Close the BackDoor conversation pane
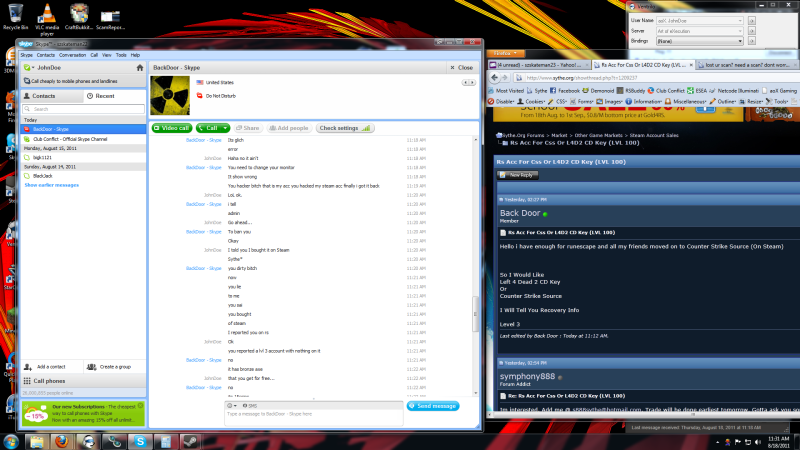Viewport: 800px width, 450px height. point(461,67)
